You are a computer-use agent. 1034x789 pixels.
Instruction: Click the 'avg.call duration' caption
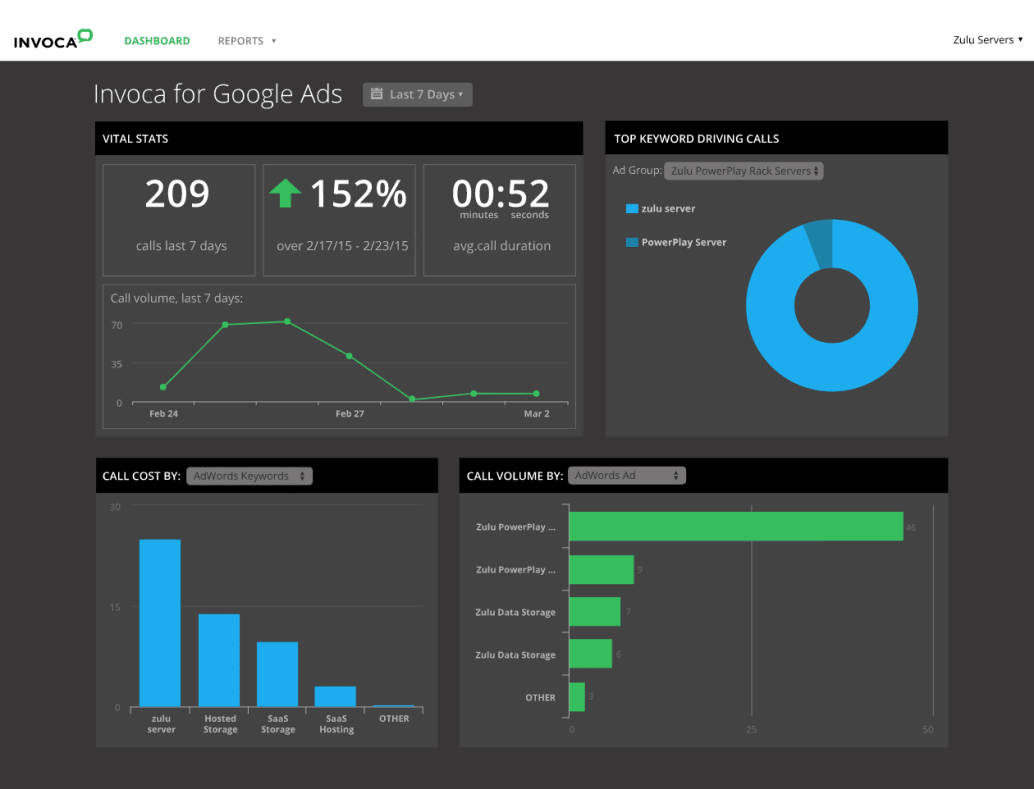[502, 245]
